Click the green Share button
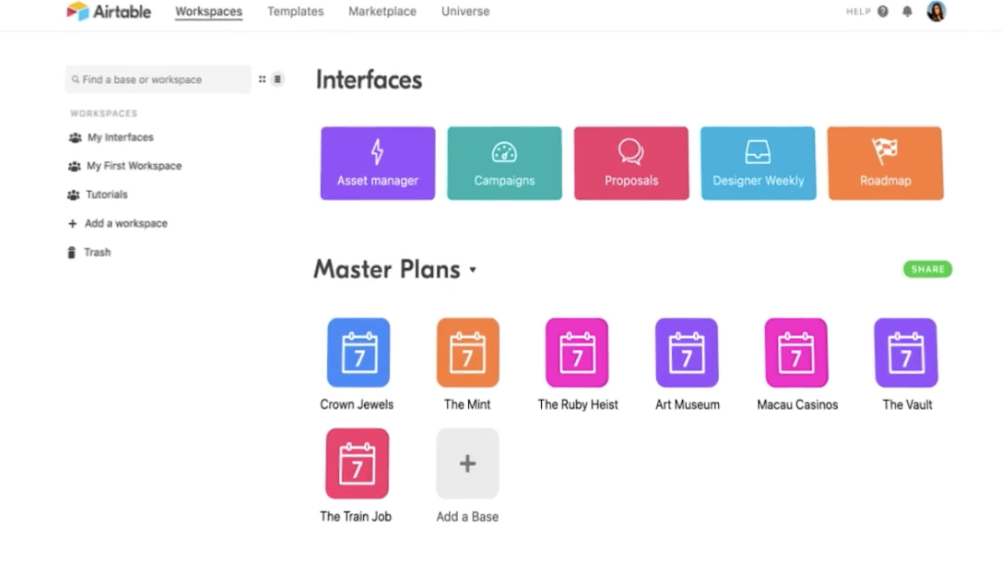This screenshot has width=1002, height=564. tap(927, 269)
